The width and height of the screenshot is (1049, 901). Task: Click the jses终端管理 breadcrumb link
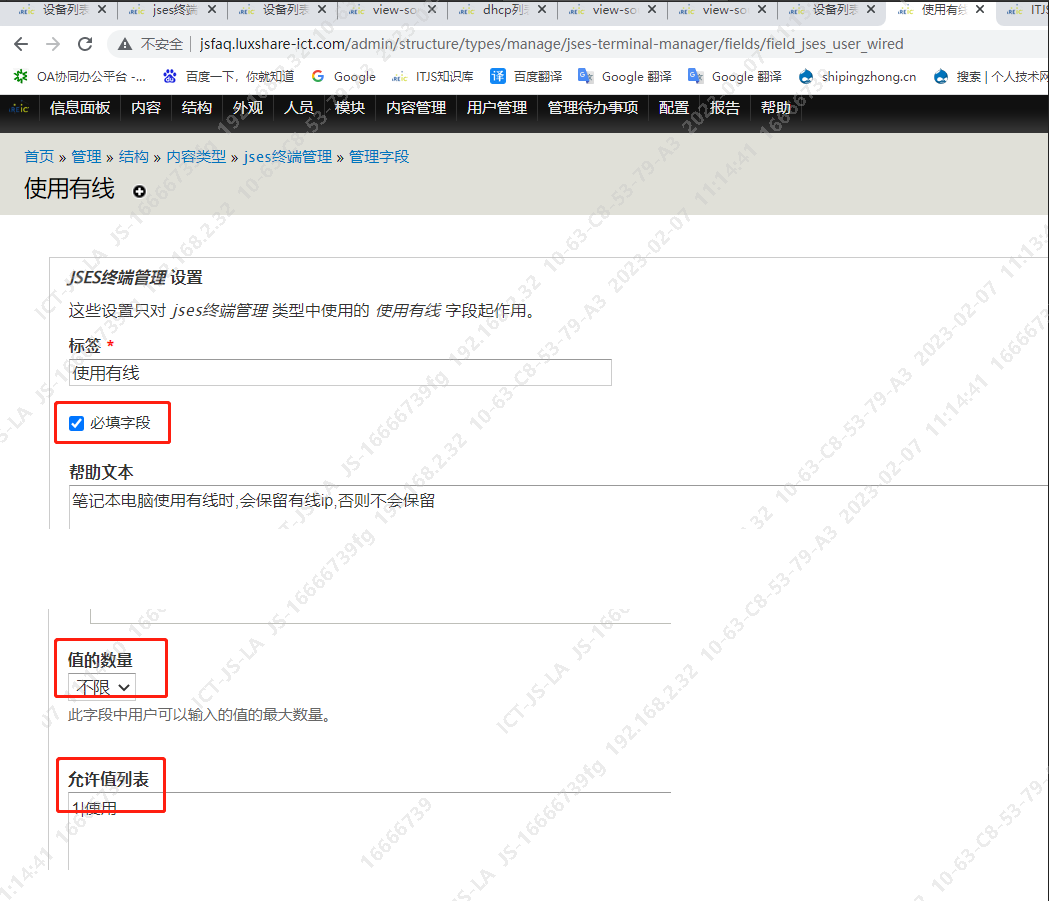tap(287, 157)
